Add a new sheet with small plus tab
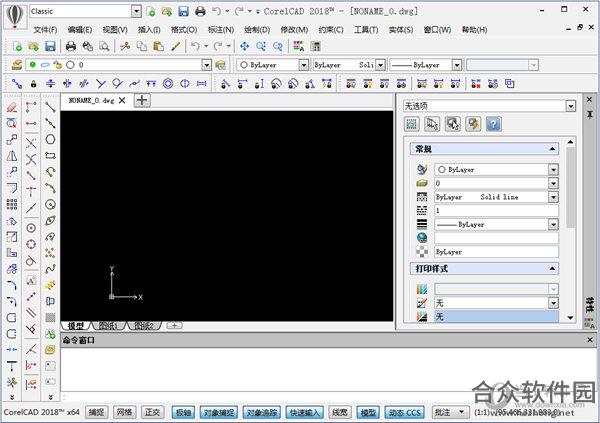 pyautogui.click(x=174, y=325)
